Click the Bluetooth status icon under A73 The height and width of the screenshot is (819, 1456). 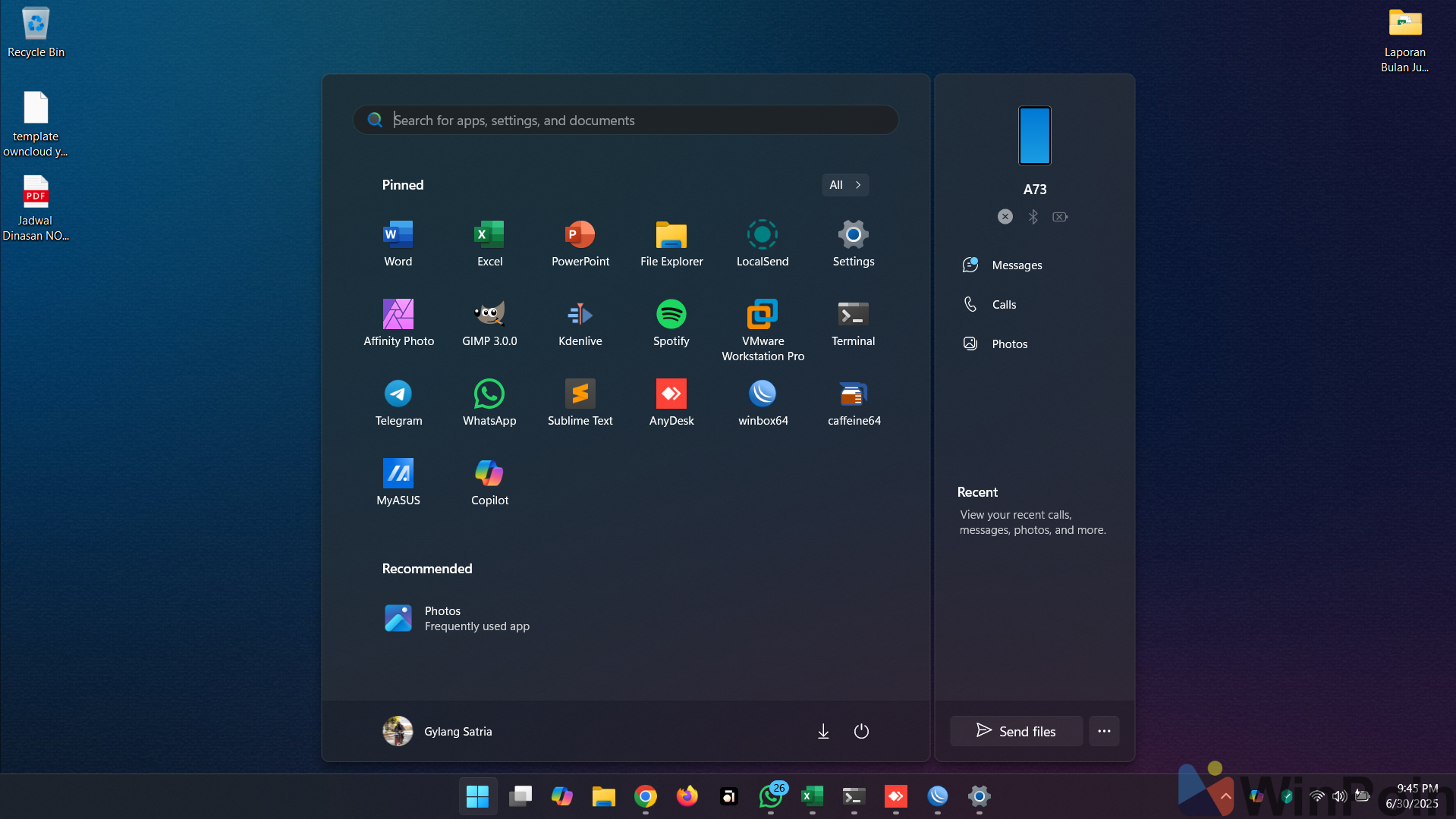[1033, 217]
